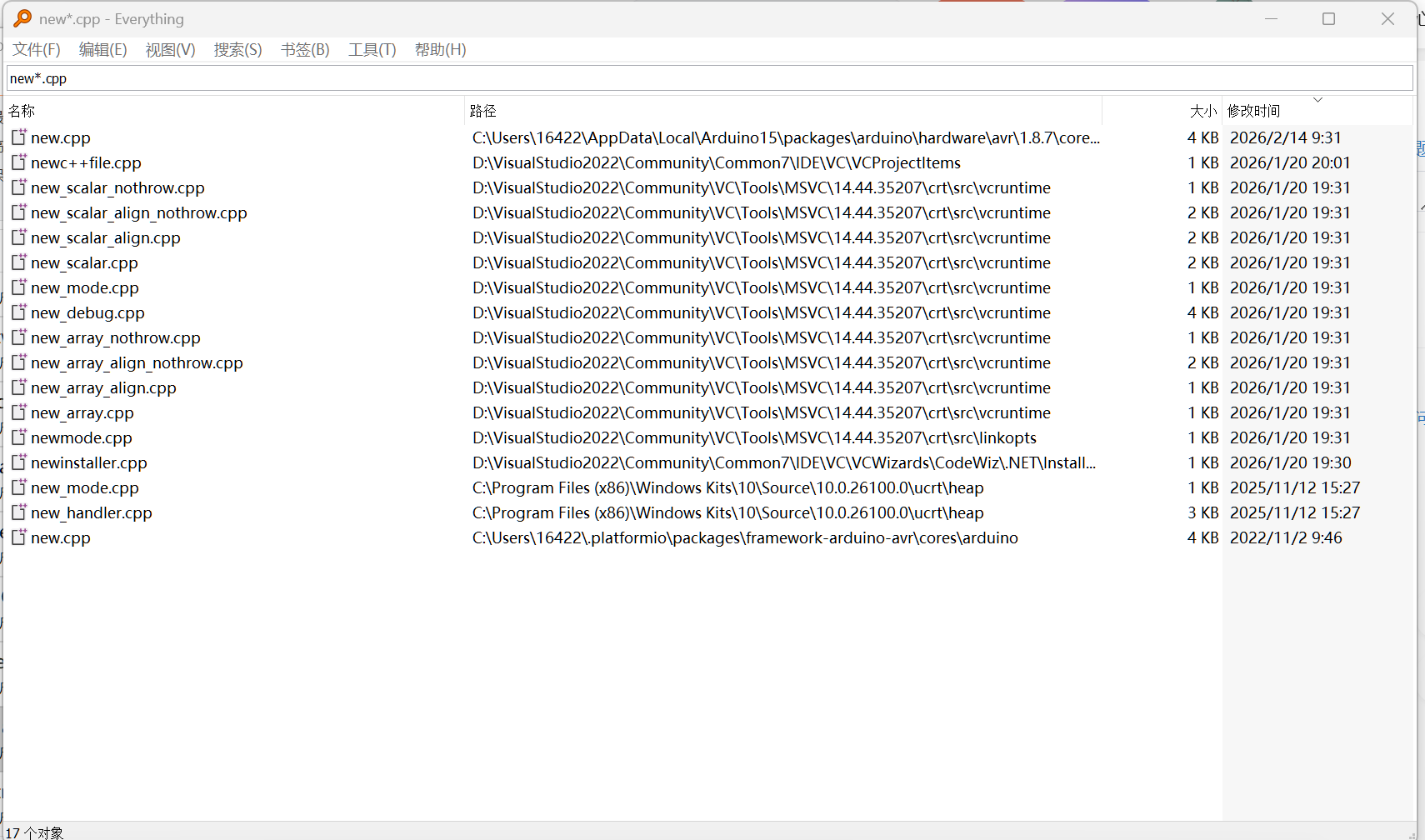
Task: Select file name newc++file.cpp
Action: point(86,162)
